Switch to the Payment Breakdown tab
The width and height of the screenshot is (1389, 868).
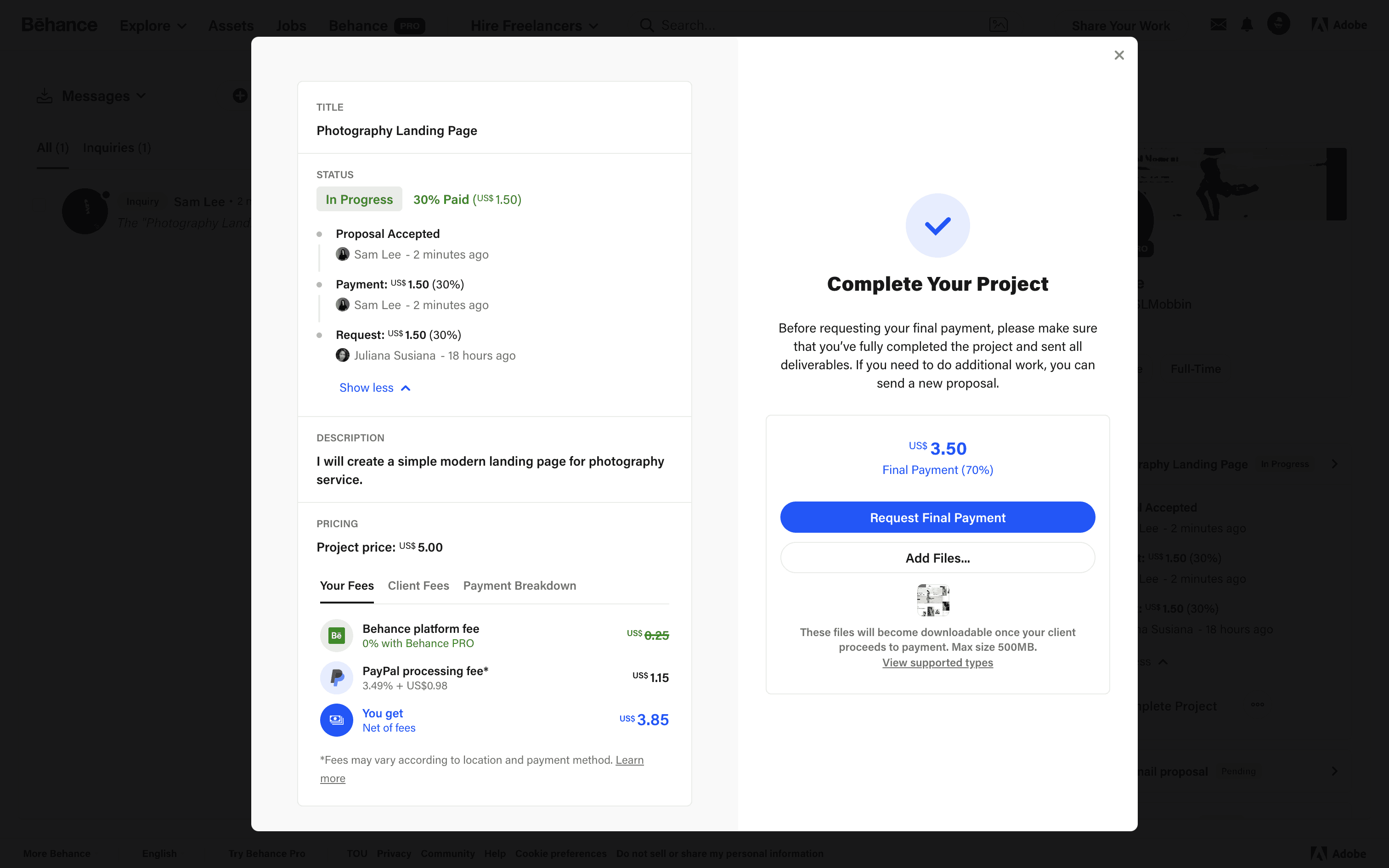(x=519, y=586)
